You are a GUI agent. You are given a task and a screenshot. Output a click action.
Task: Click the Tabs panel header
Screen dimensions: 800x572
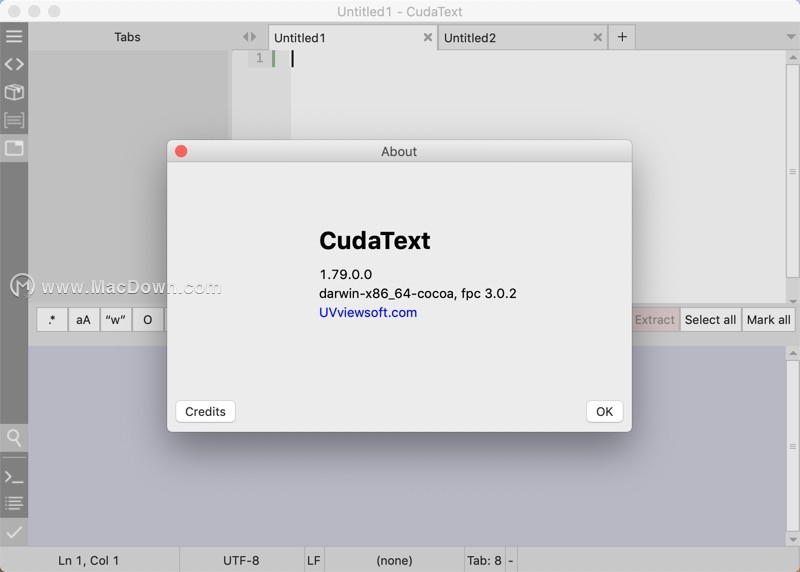coord(127,37)
